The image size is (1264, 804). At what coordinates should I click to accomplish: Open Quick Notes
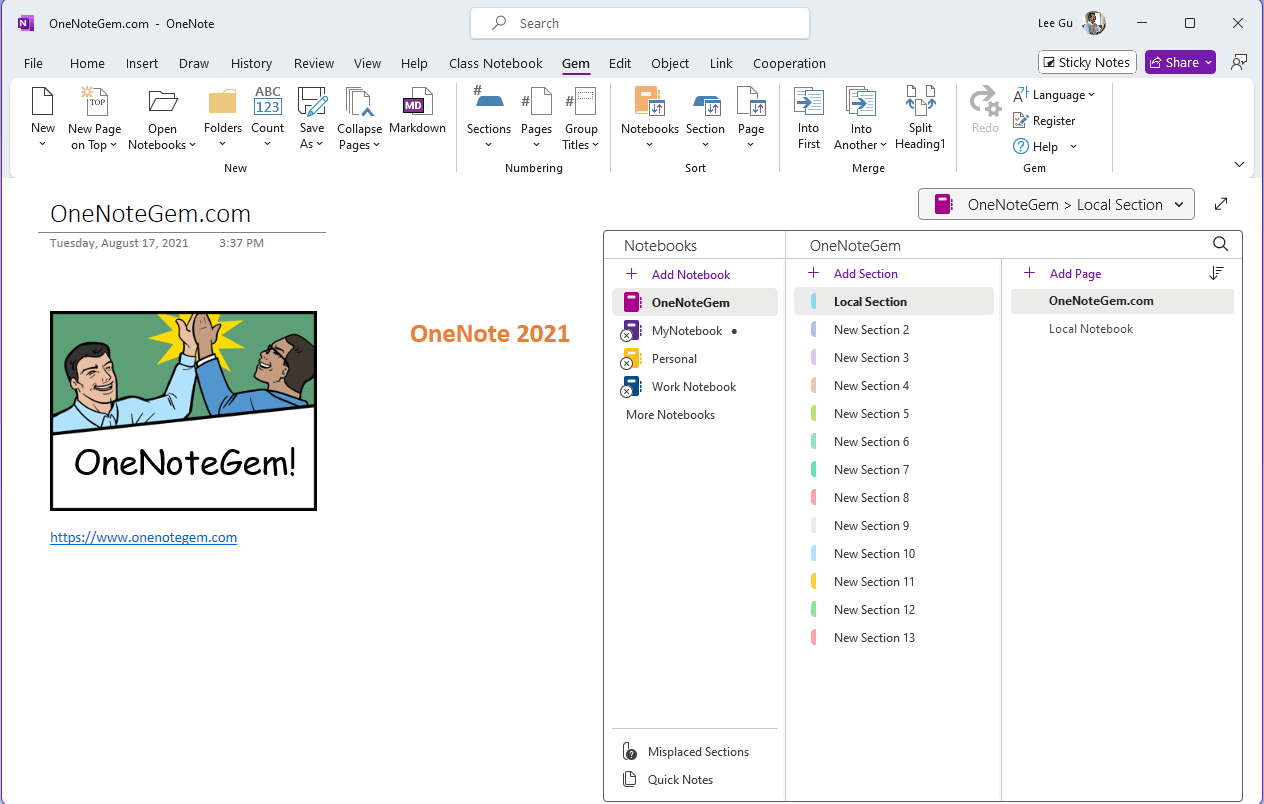coord(680,780)
